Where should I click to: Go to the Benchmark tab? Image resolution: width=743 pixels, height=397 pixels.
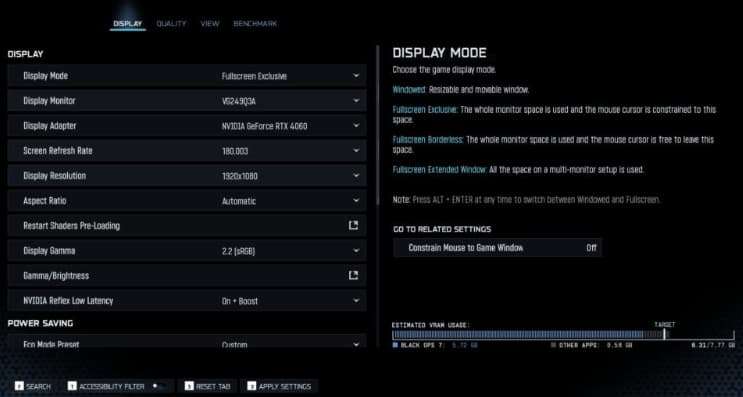tap(255, 24)
